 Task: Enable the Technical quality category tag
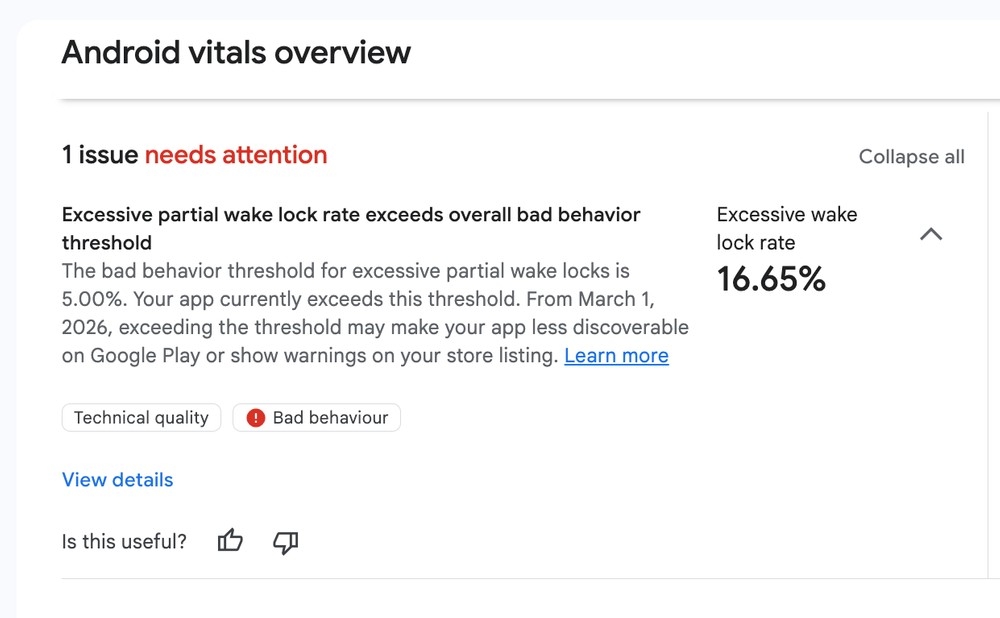141,418
